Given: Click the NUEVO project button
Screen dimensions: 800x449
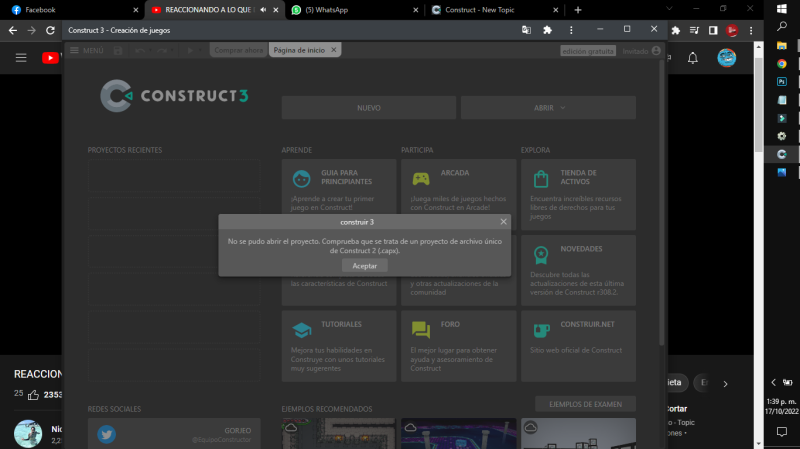Looking at the screenshot, I should 368,108.
